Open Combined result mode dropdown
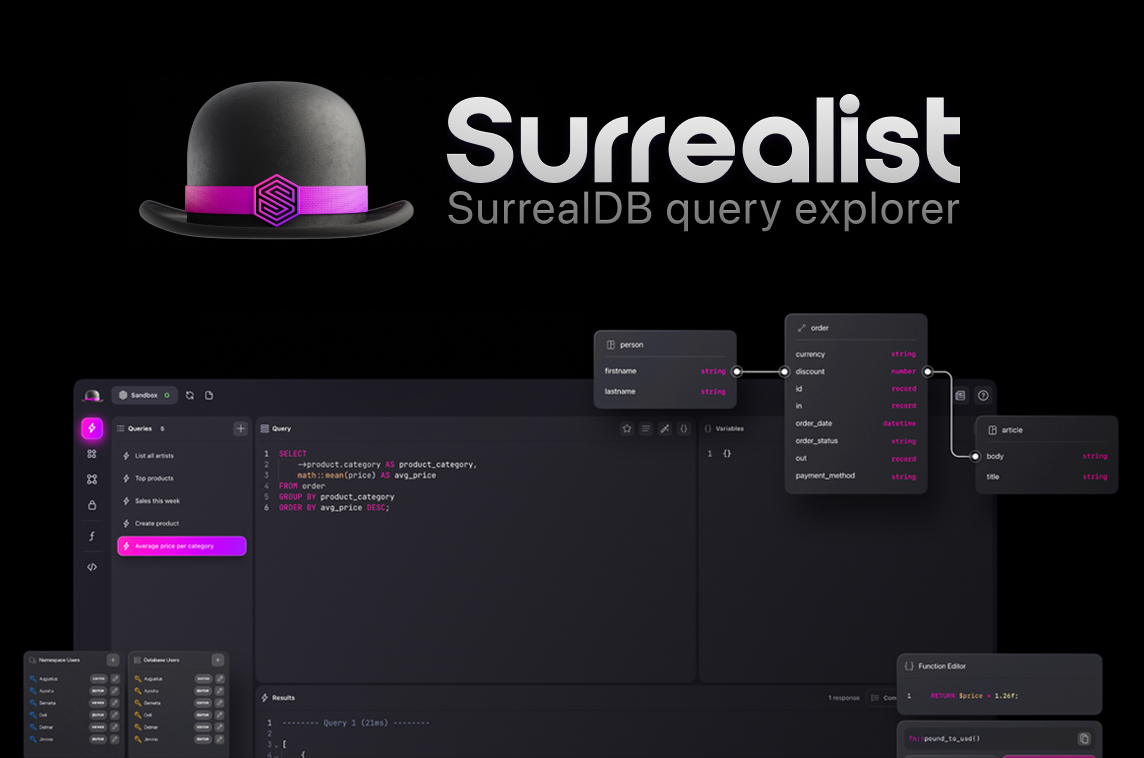1144x758 pixels. click(882, 698)
